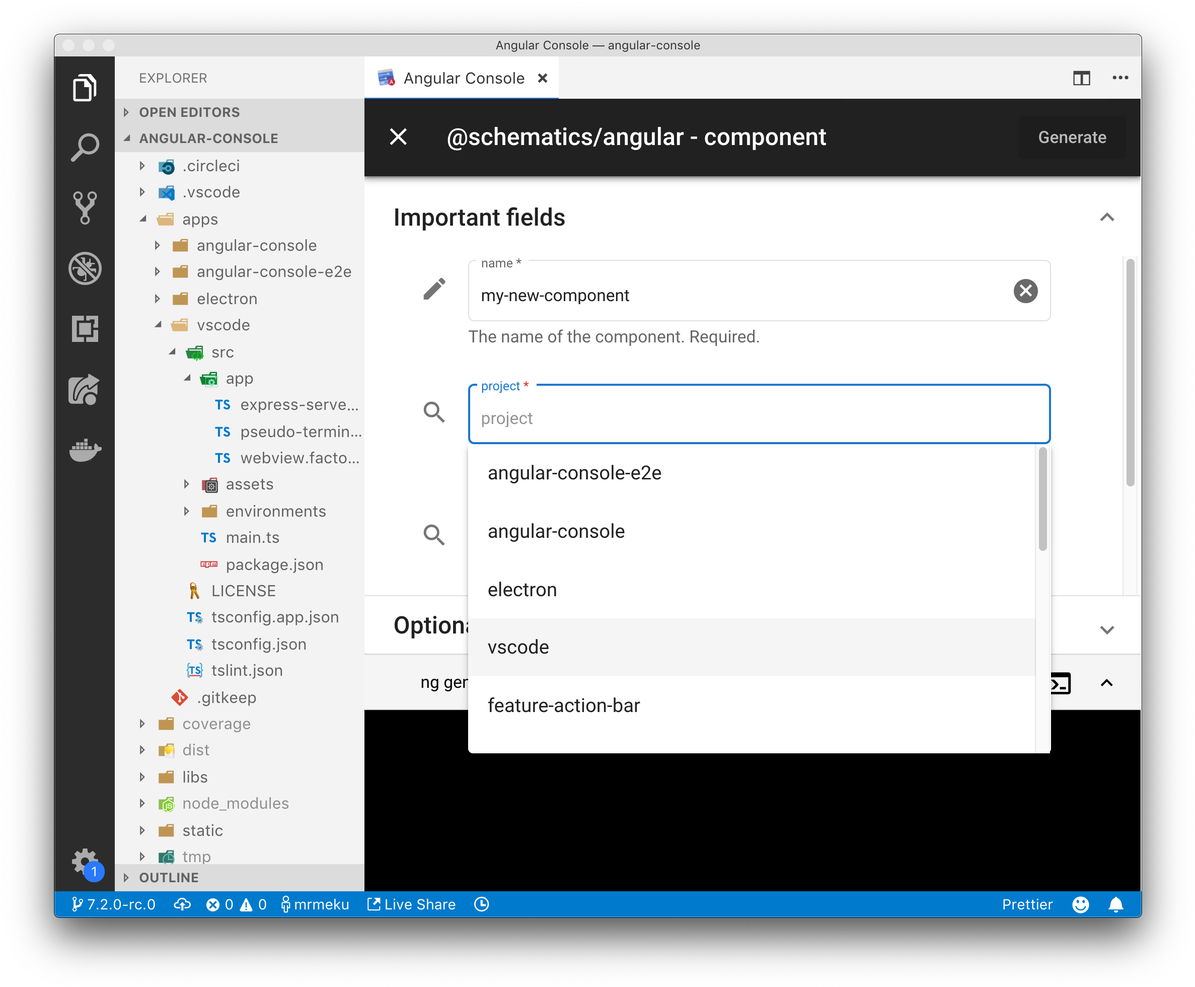Click Live Share in status bar
This screenshot has width=1195, height=987.
point(411,904)
